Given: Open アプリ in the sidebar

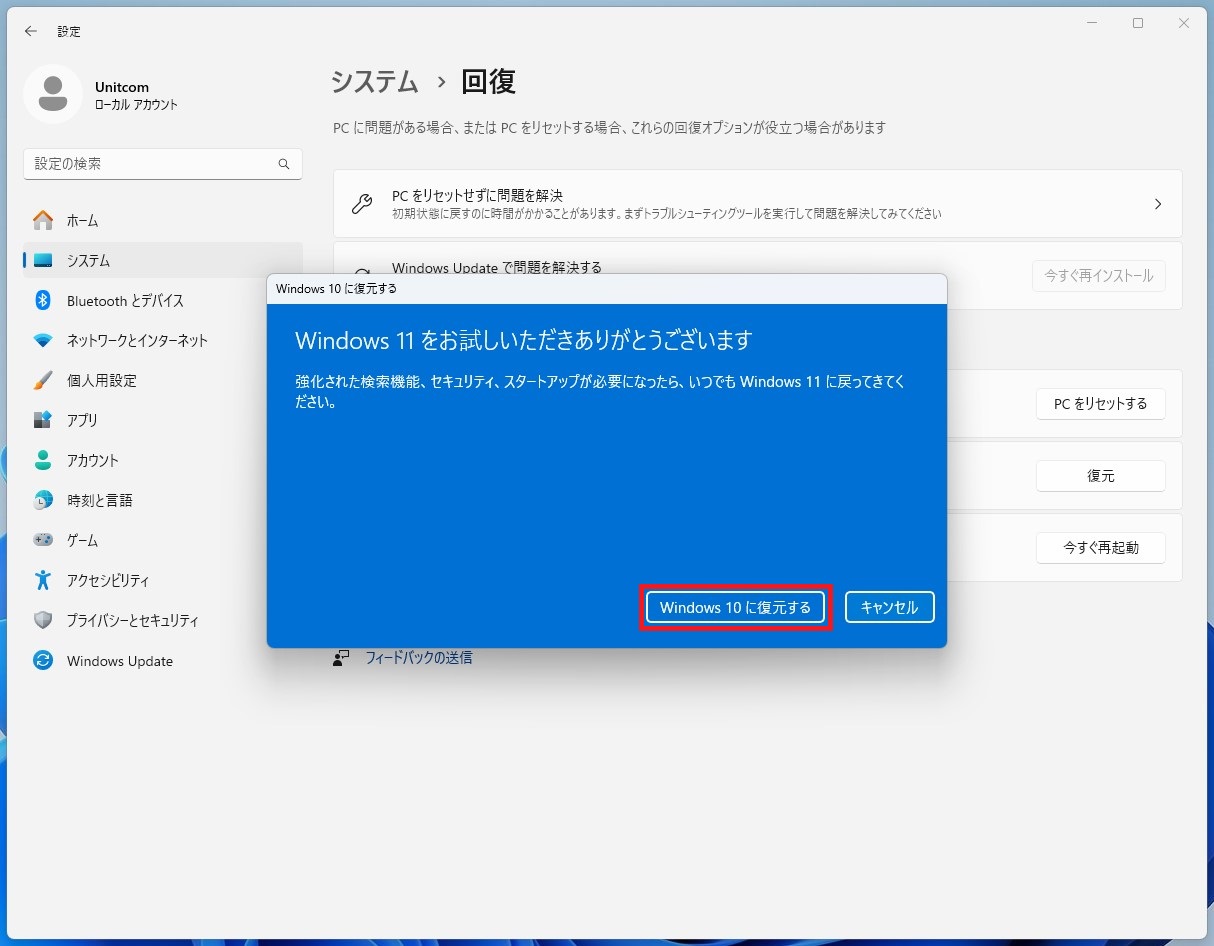Looking at the screenshot, I should (82, 420).
